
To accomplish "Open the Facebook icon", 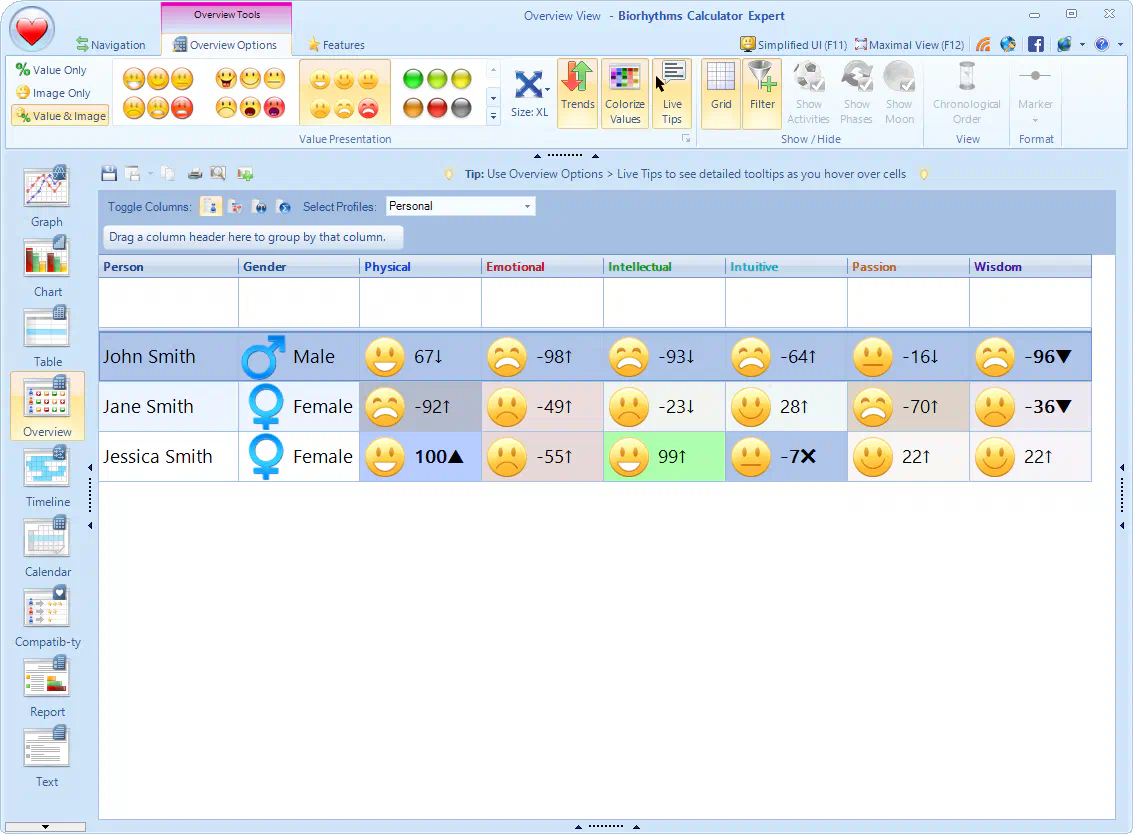I will tap(1035, 44).
